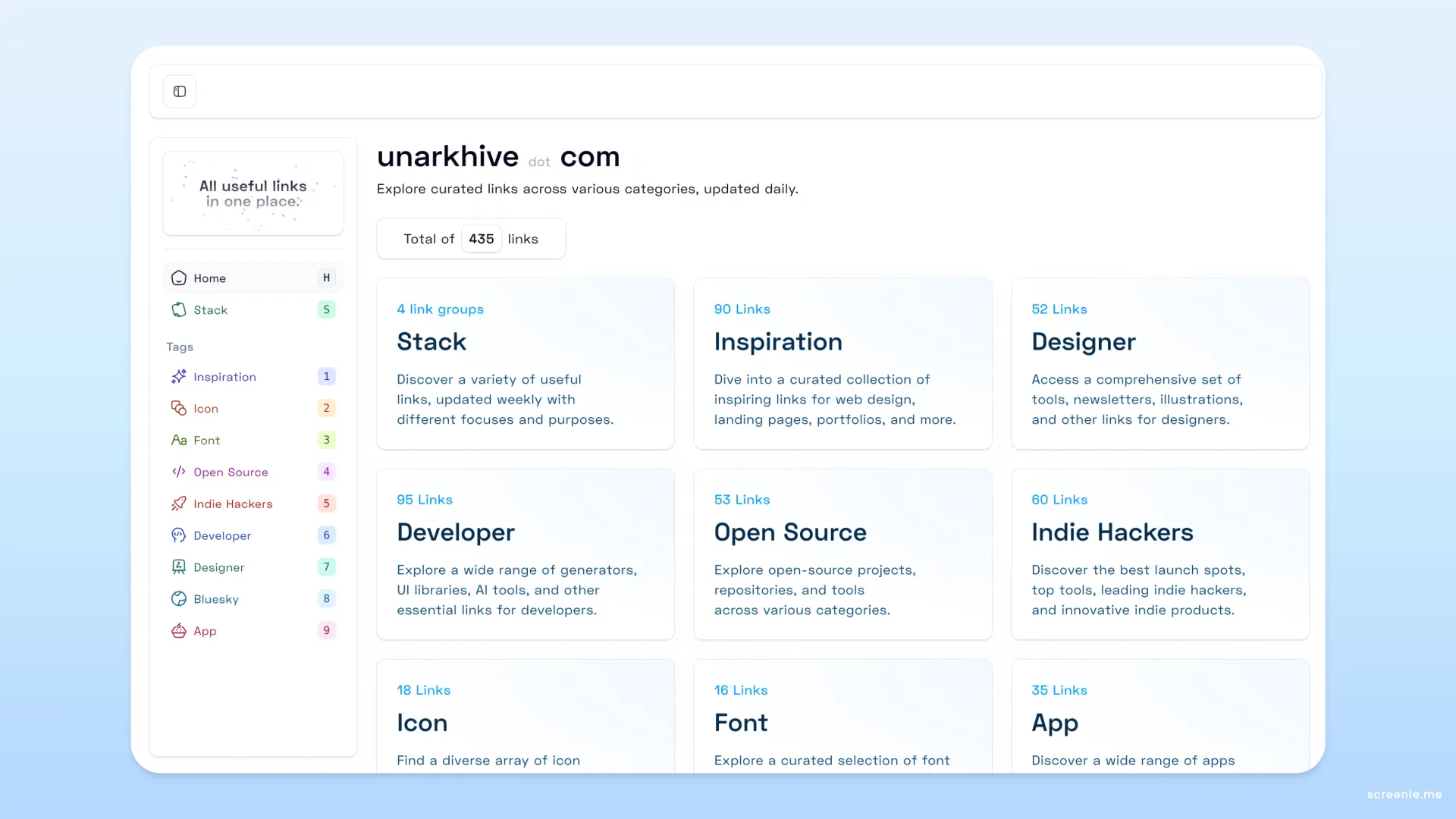Viewport: 1456px width, 819px height.
Task: Click shortcut badge 2 beside Icon
Action: coord(327,409)
